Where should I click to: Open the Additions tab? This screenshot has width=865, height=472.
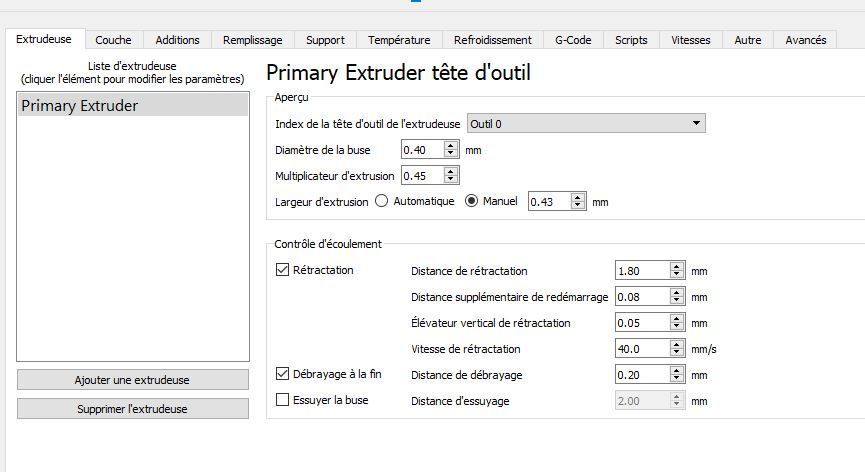(177, 40)
